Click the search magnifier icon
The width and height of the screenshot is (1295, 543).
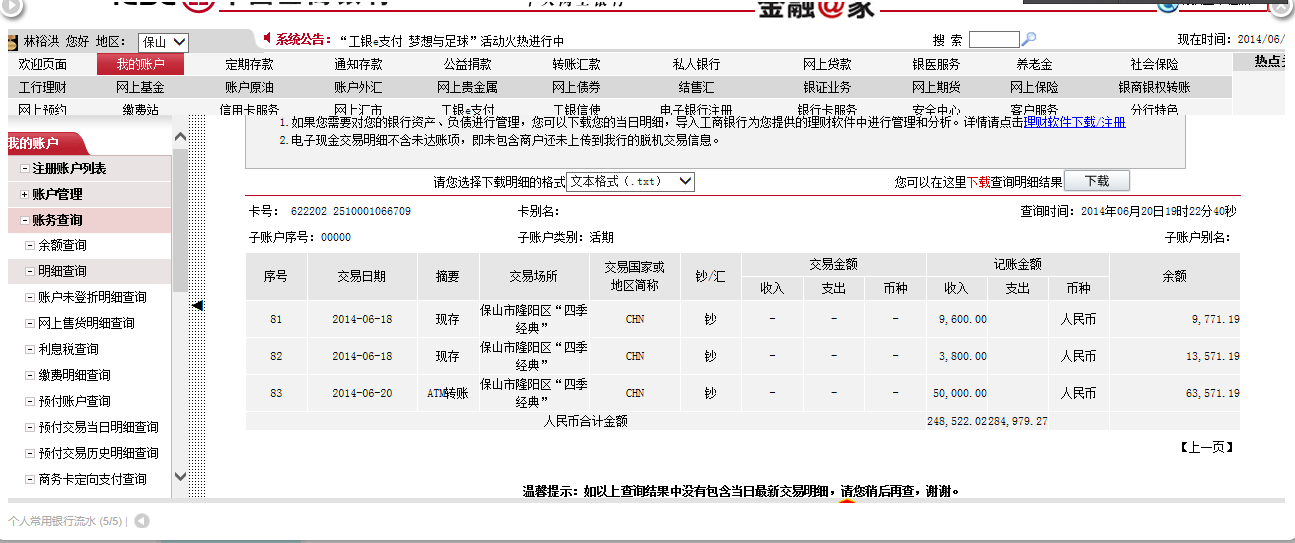[x=1029, y=39]
